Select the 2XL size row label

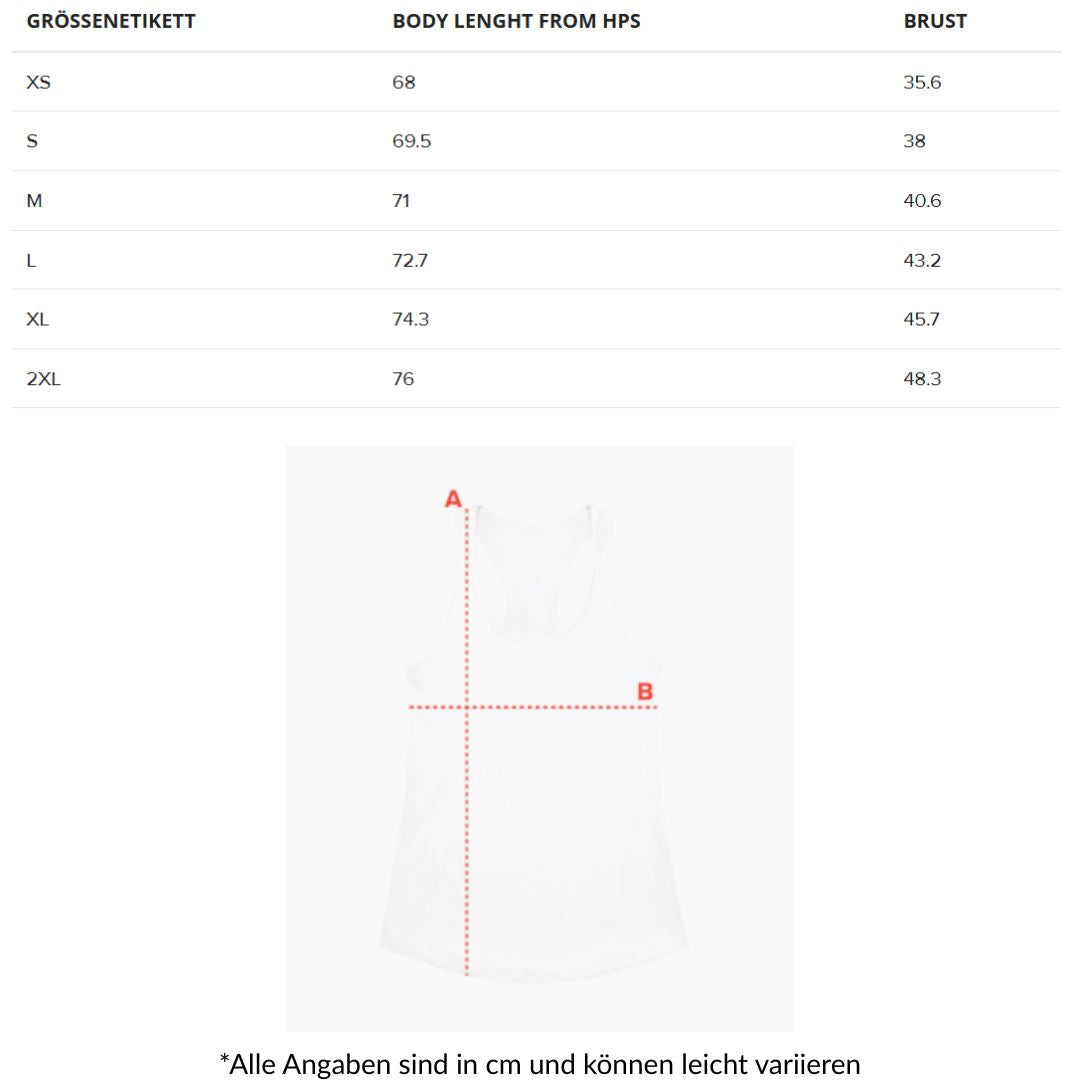(x=44, y=379)
